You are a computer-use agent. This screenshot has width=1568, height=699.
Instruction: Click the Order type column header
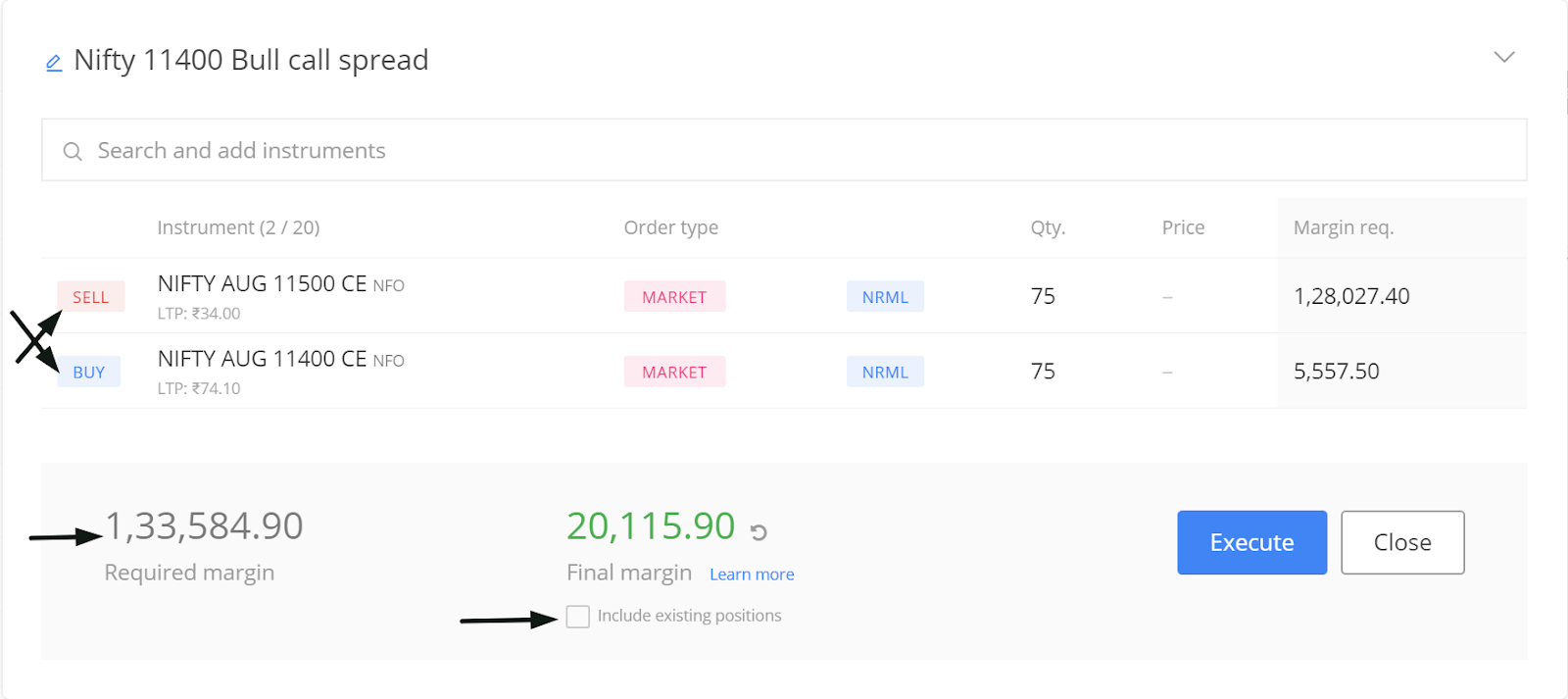(671, 227)
